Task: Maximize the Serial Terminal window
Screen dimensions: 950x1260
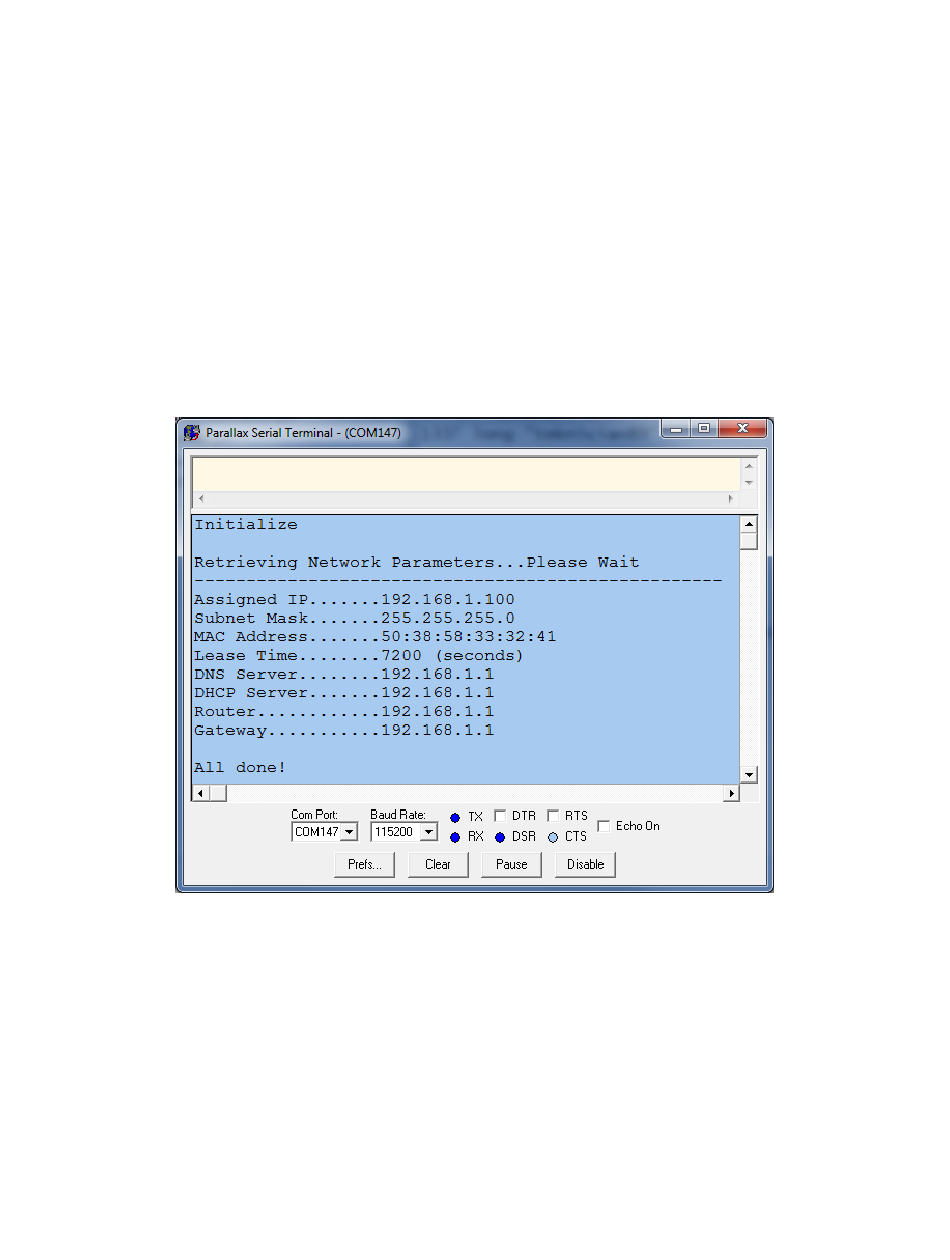Action: click(x=704, y=429)
